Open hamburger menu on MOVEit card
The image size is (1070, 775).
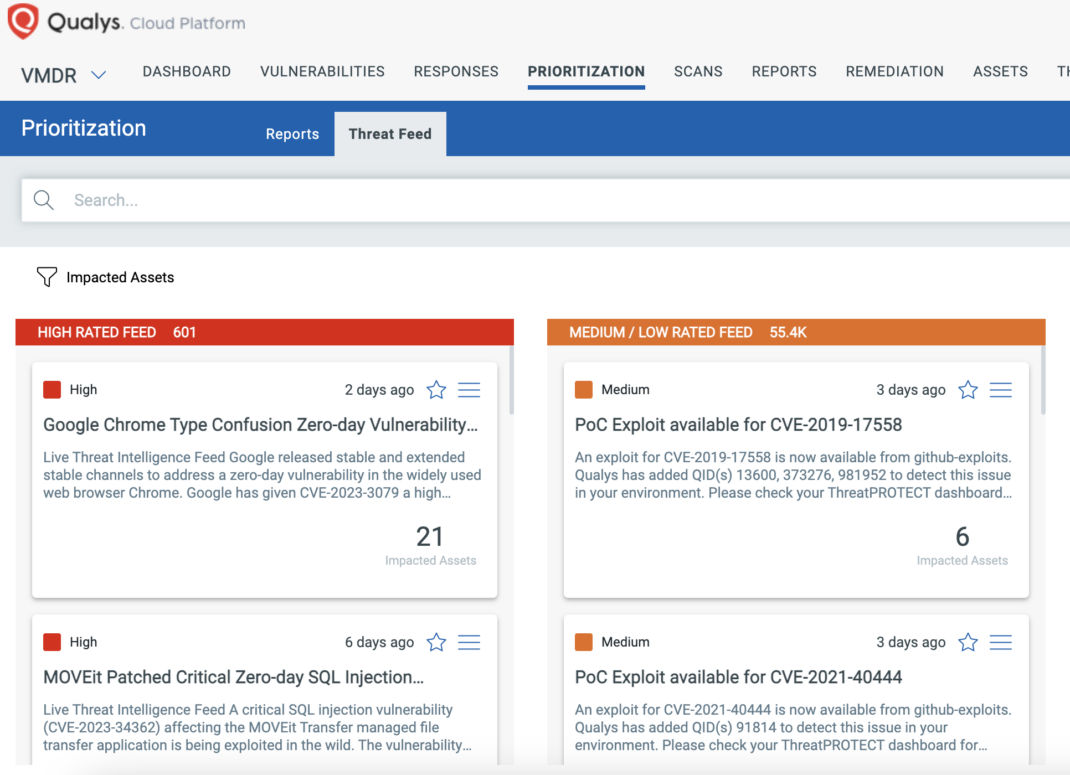click(469, 642)
